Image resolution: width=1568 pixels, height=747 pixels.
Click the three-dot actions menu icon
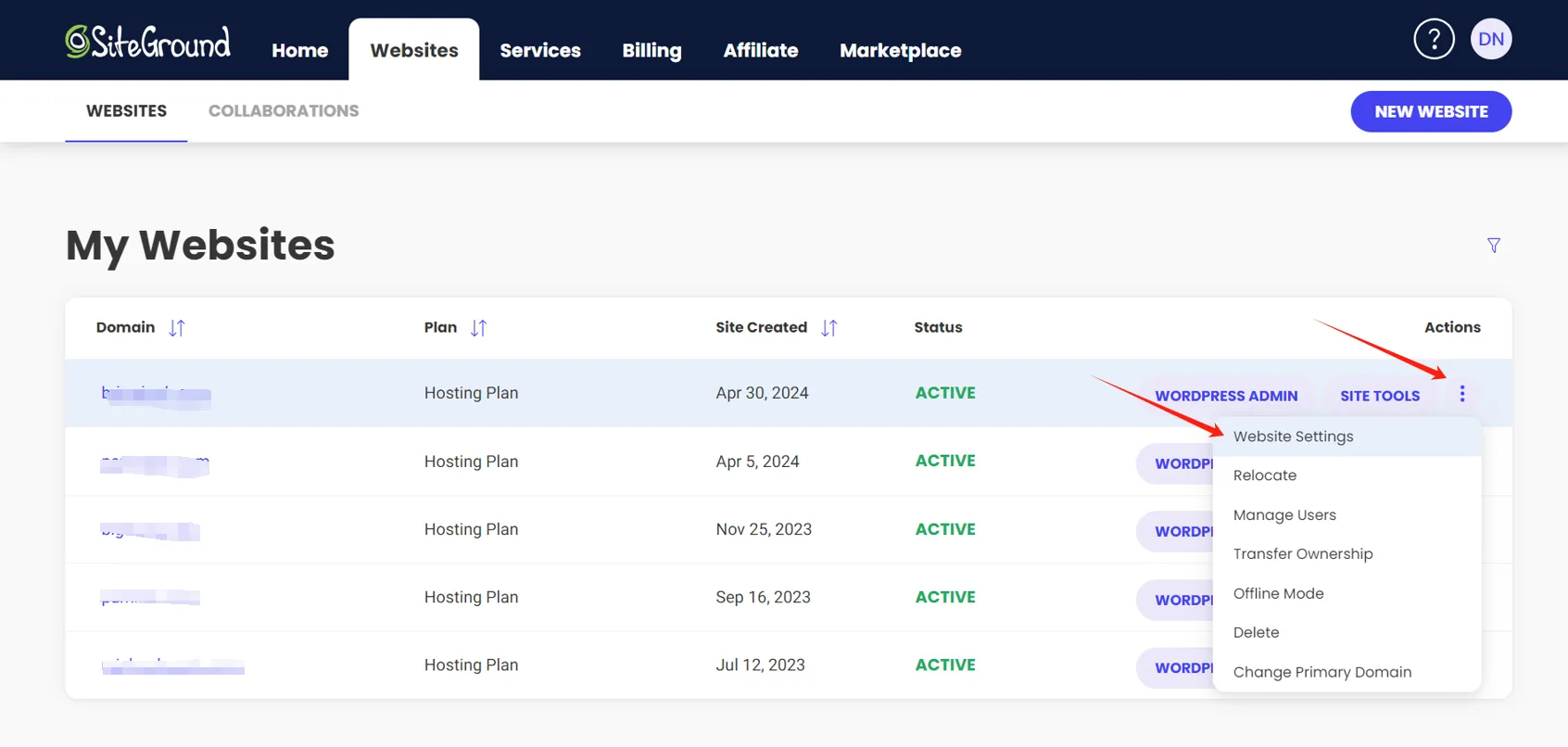[1462, 394]
